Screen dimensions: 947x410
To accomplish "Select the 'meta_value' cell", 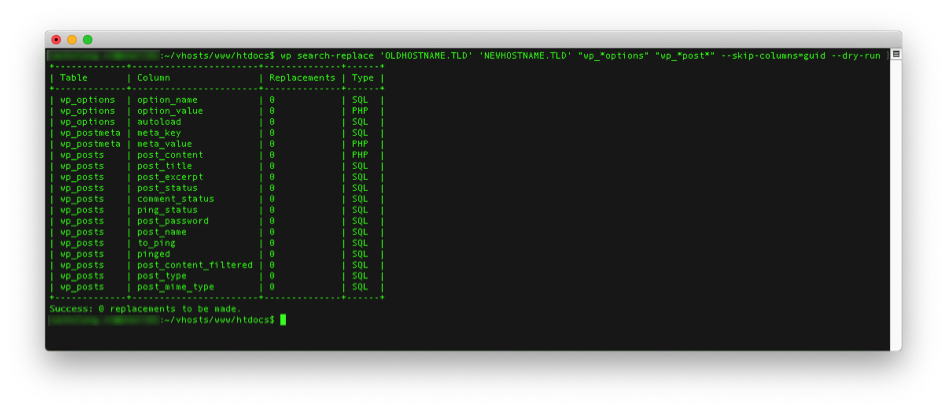I will [164, 144].
